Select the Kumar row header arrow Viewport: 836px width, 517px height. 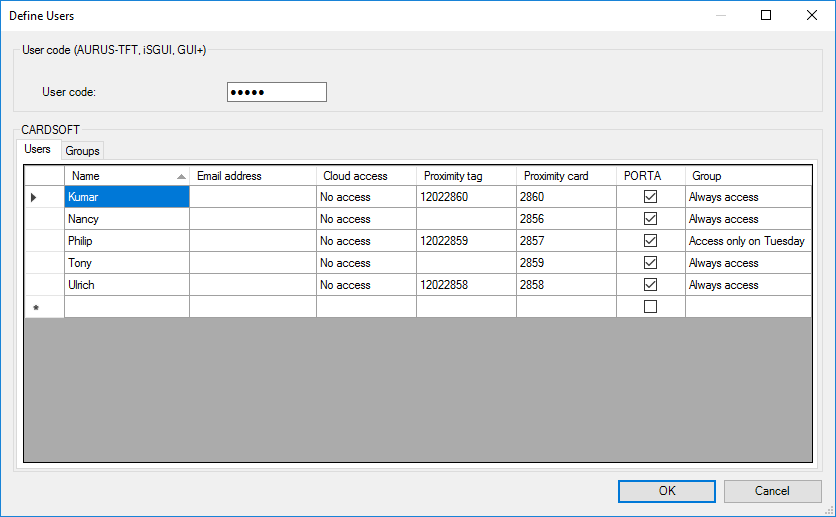(x=34, y=198)
